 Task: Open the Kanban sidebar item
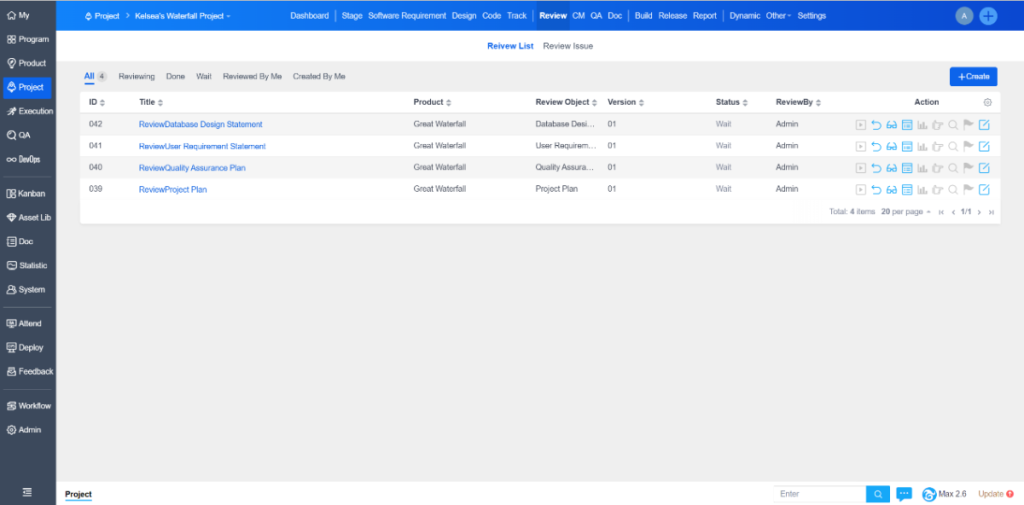coord(27,193)
